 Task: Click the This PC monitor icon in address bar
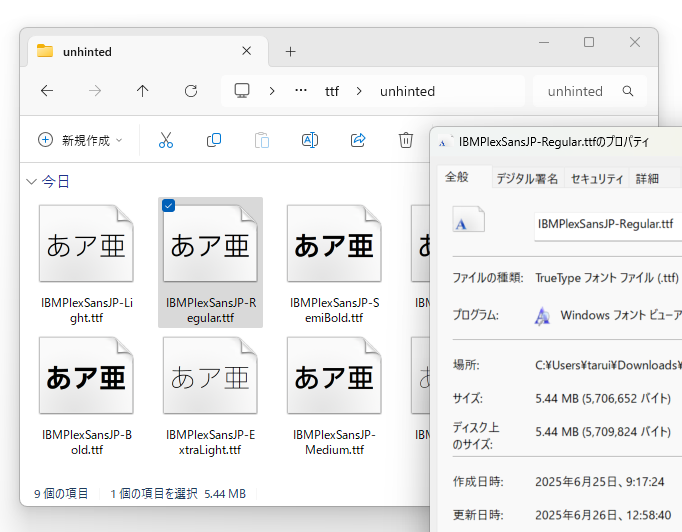coord(242,90)
